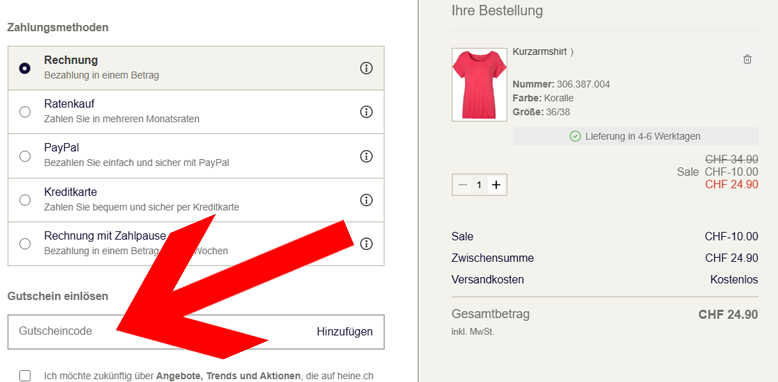Open info icon for Rechnung mit Zahlpause
This screenshot has height=382, width=778.
tap(366, 244)
